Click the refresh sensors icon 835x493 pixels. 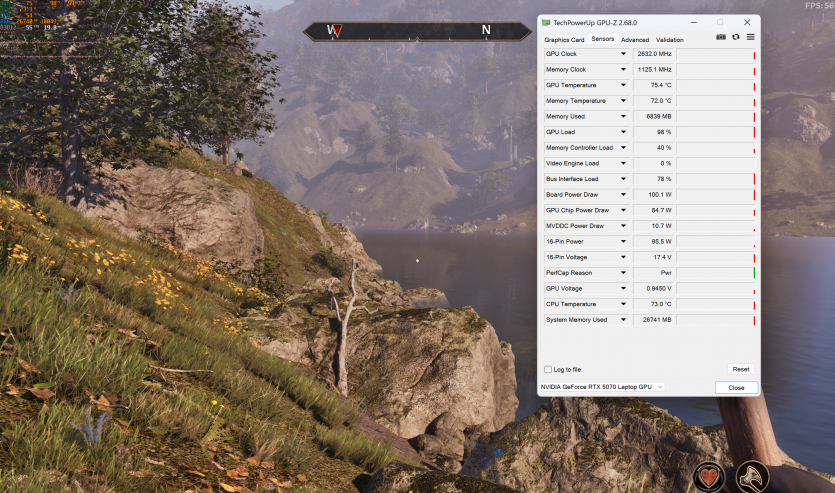click(x=736, y=37)
